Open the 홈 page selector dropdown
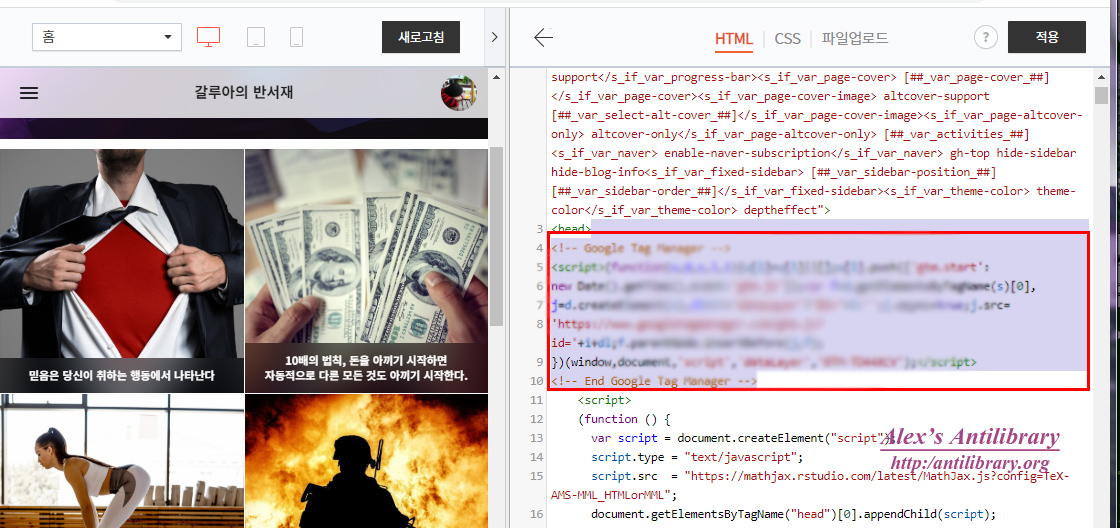 coord(106,36)
